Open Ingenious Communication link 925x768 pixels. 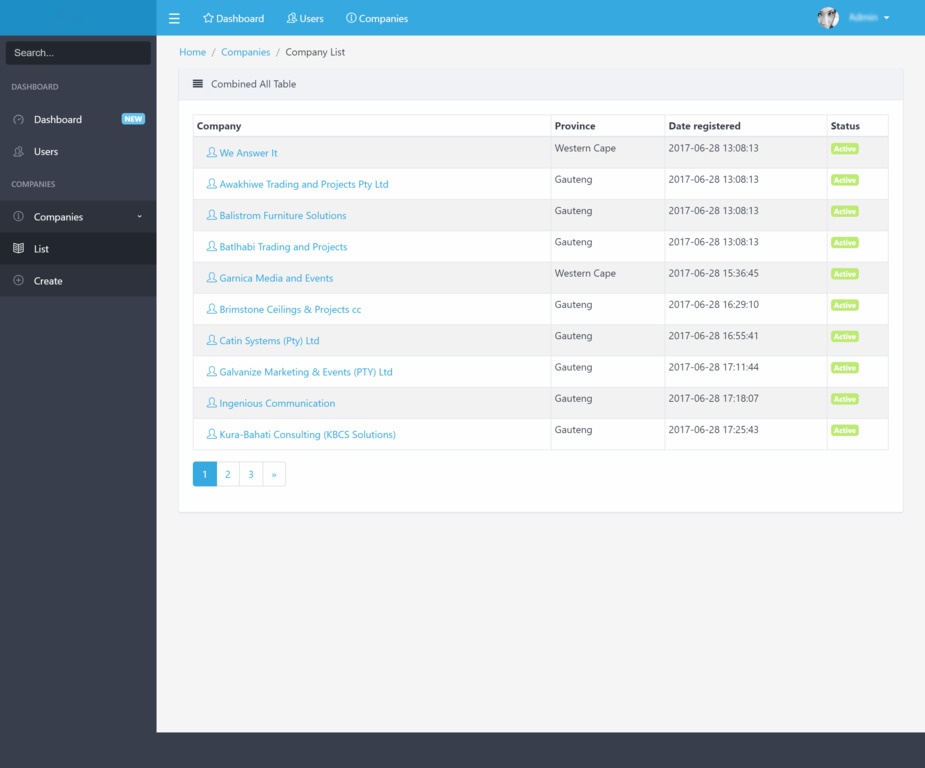[x=277, y=403]
